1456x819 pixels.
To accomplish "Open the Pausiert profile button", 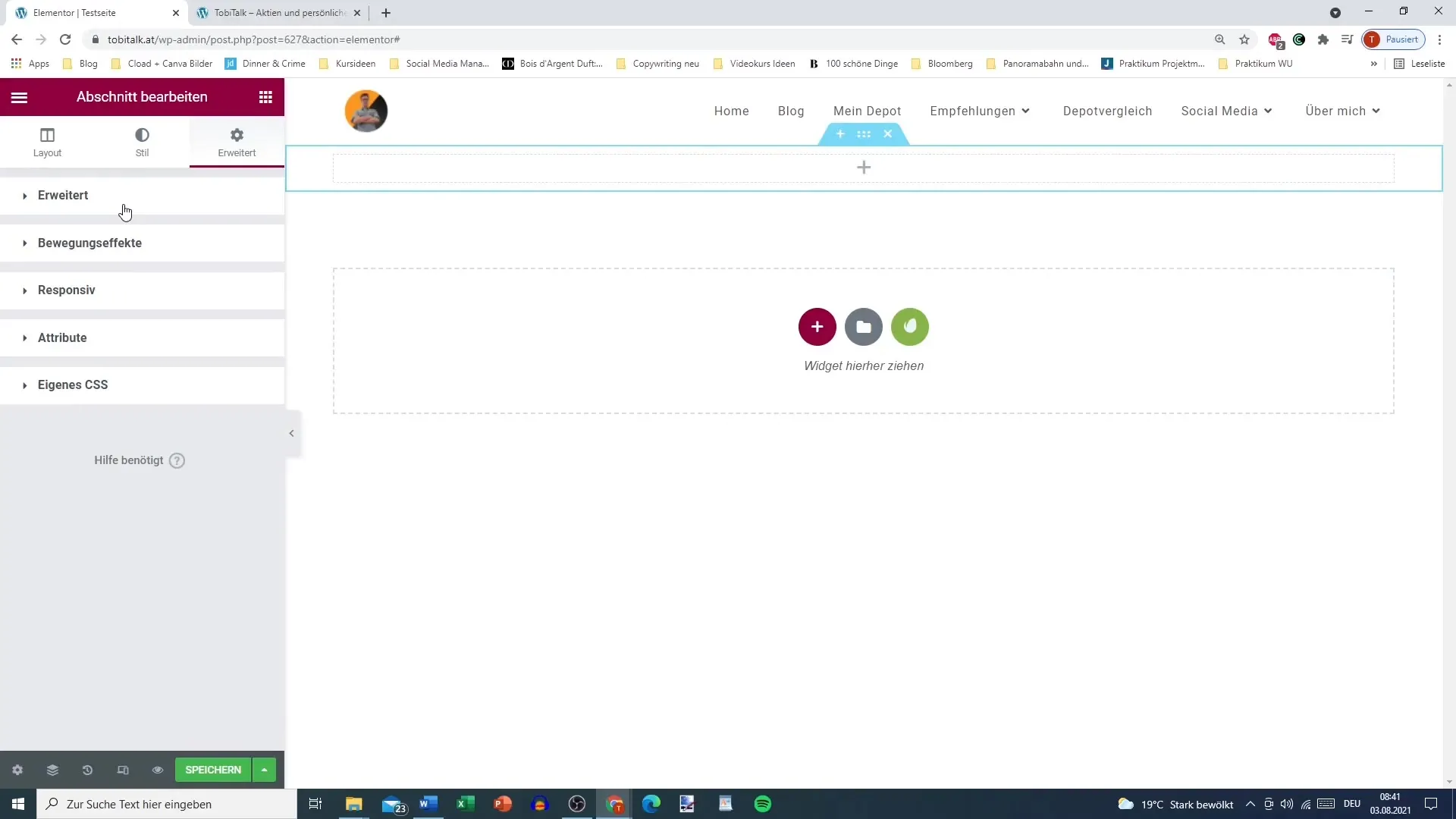I will click(x=1394, y=39).
